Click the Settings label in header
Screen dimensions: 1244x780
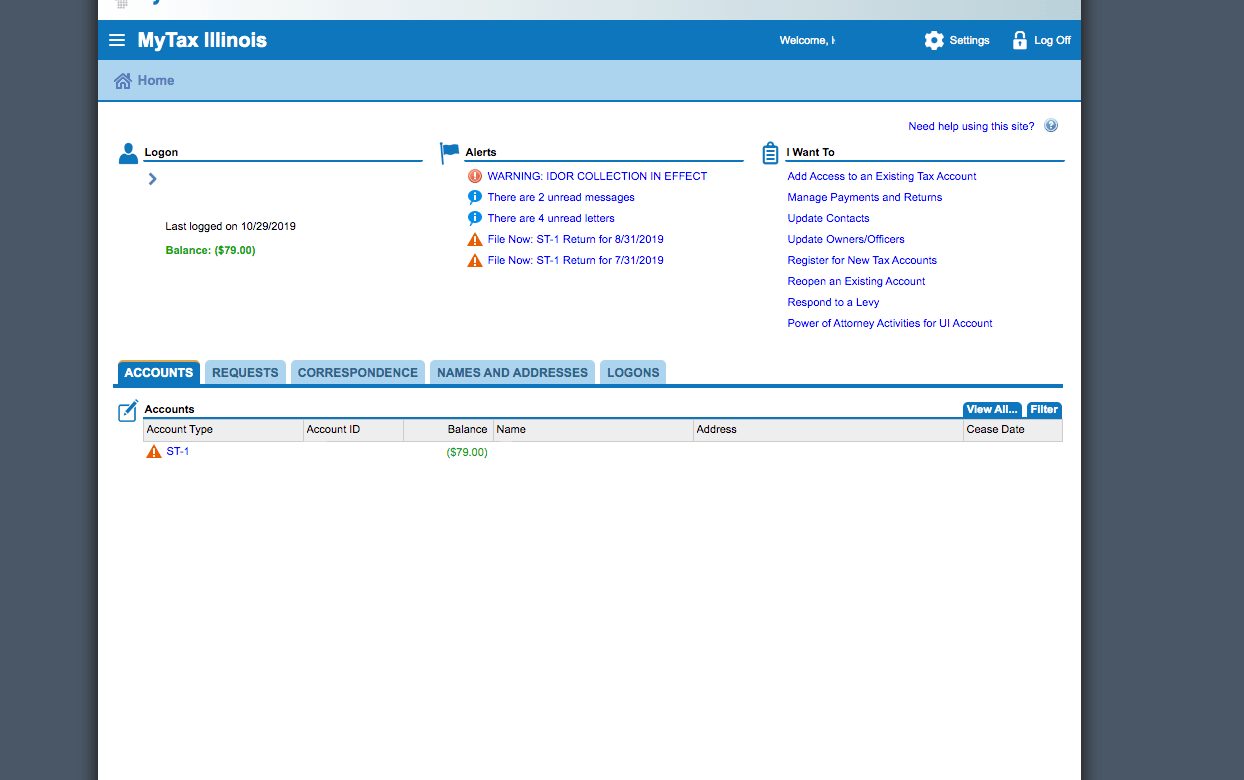pyautogui.click(x=969, y=40)
